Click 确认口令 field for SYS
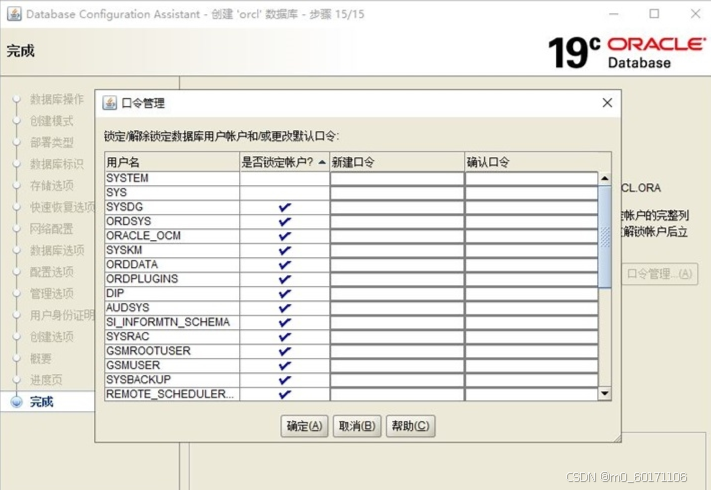The height and width of the screenshot is (490, 711). [x=531, y=193]
